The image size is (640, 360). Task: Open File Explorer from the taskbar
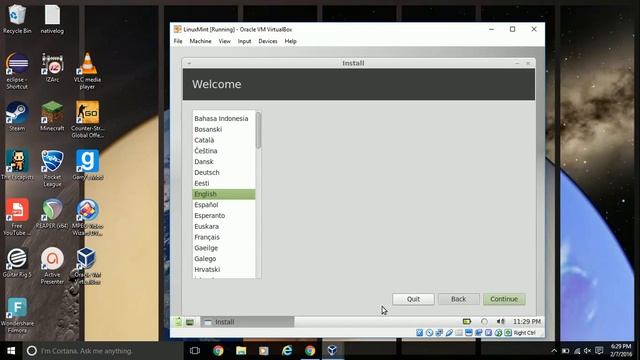241,351
